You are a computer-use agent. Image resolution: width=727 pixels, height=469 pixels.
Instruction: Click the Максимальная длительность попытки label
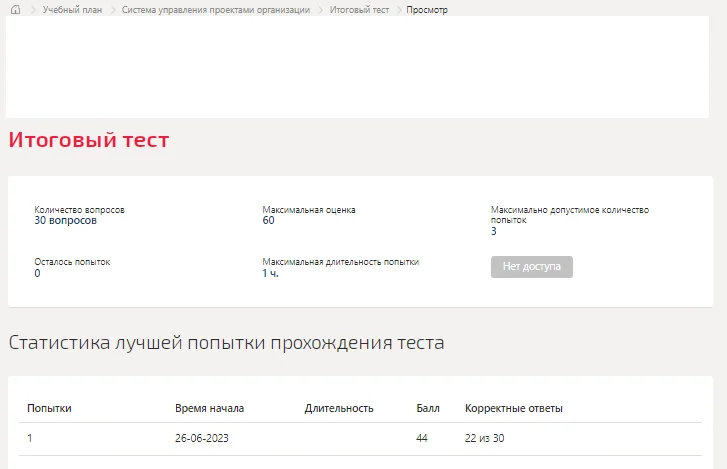point(341,262)
